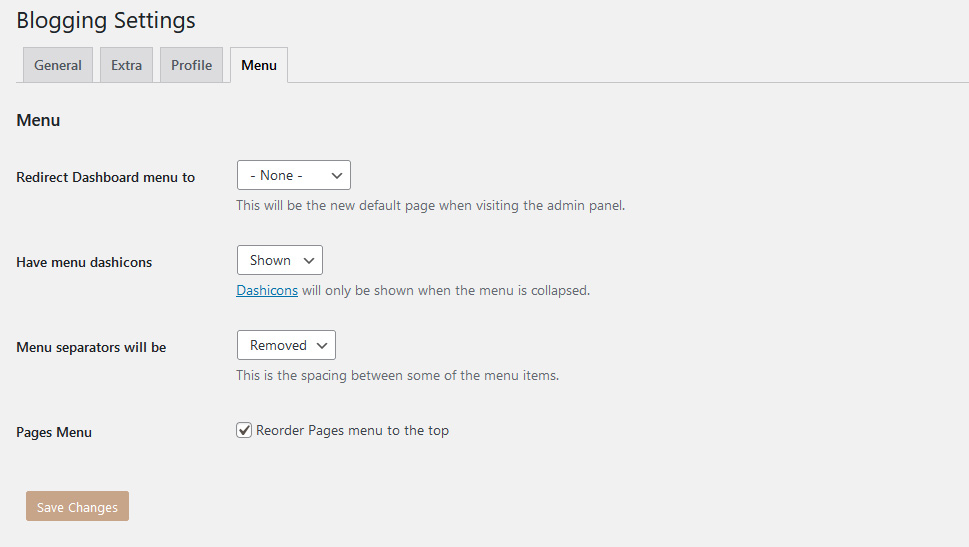Screen dimensions: 969x547
Task: Click the Pages Menu label
Action: click(x=54, y=432)
